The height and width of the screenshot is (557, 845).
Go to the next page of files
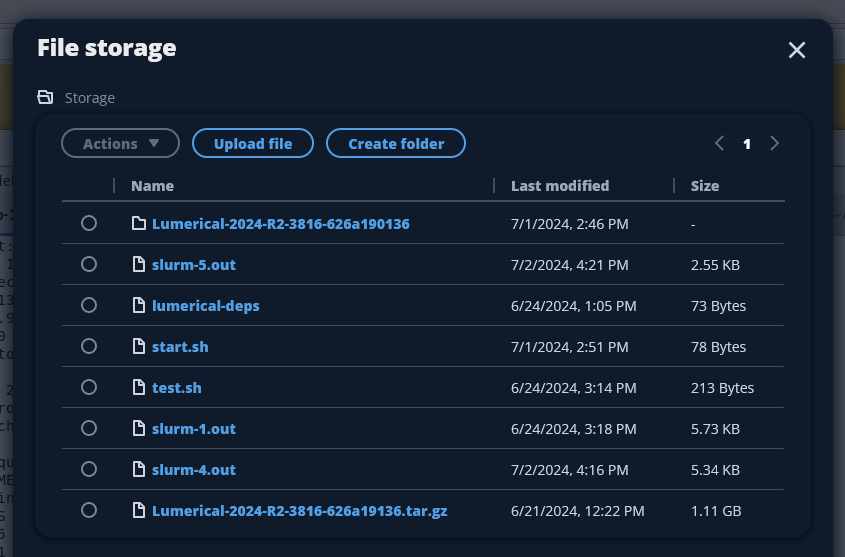pos(774,143)
